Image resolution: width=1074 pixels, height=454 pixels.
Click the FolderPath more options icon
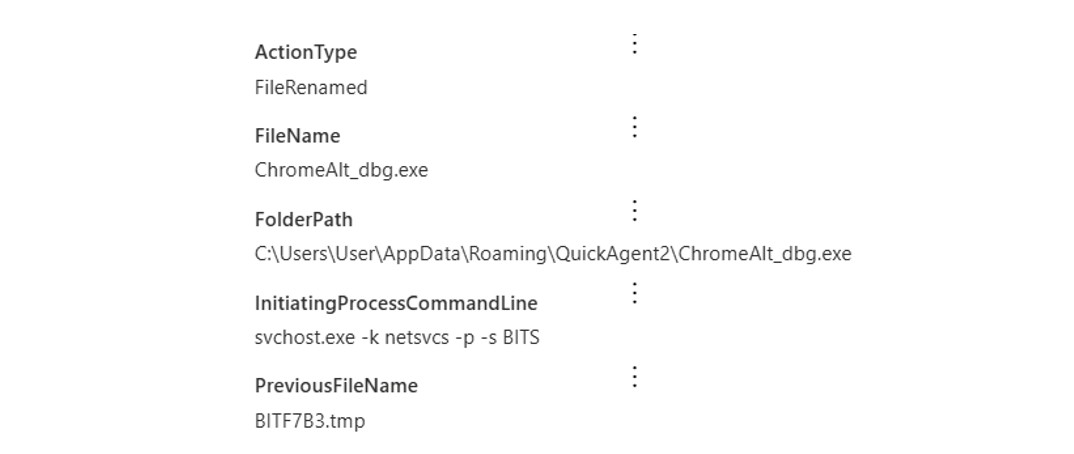634,211
